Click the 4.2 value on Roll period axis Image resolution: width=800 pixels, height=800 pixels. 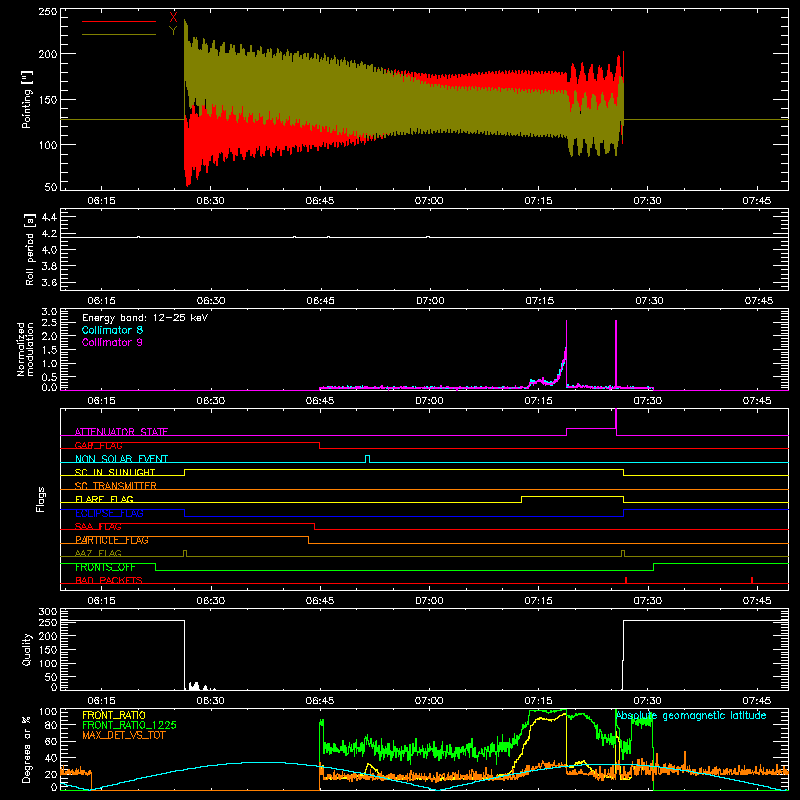[49, 234]
